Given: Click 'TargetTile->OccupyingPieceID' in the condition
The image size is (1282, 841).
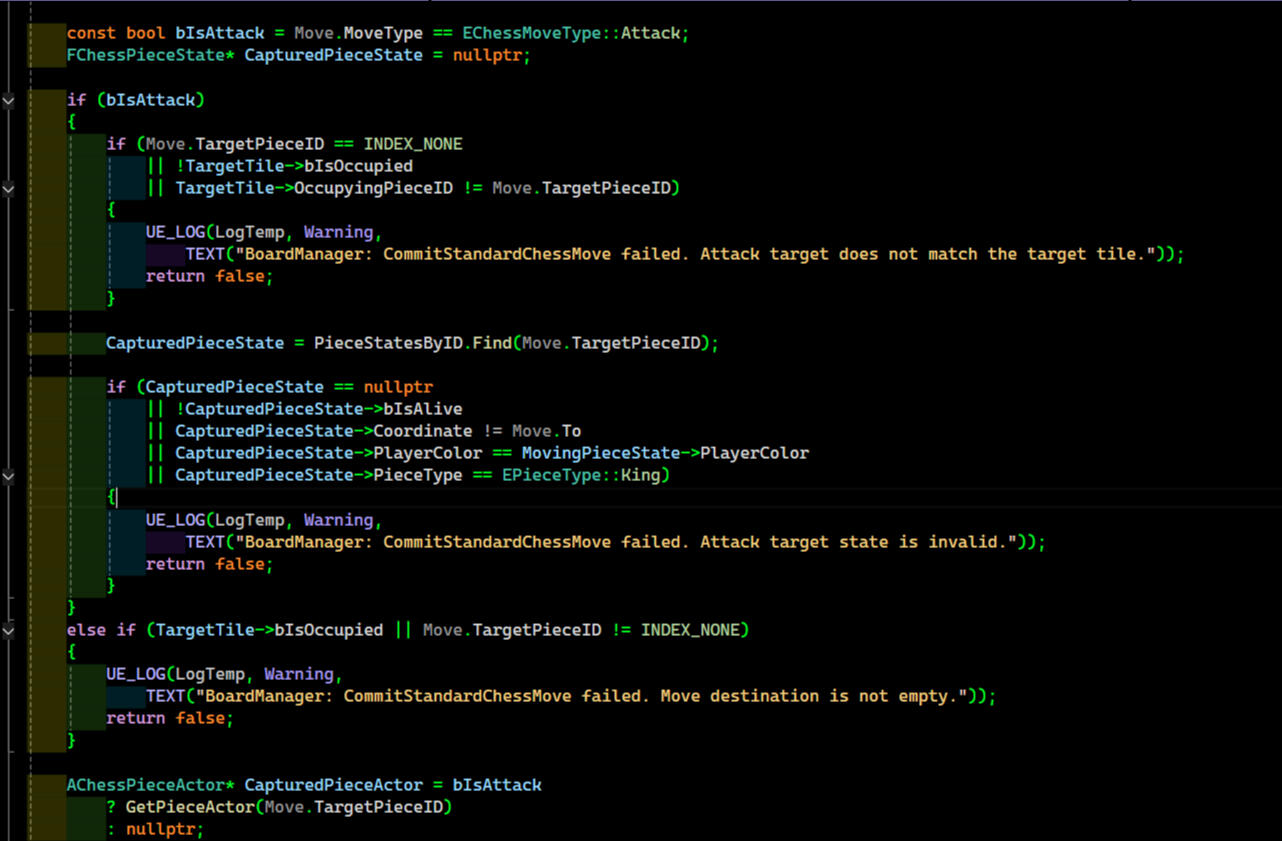Looking at the screenshot, I should pyautogui.click(x=314, y=188).
